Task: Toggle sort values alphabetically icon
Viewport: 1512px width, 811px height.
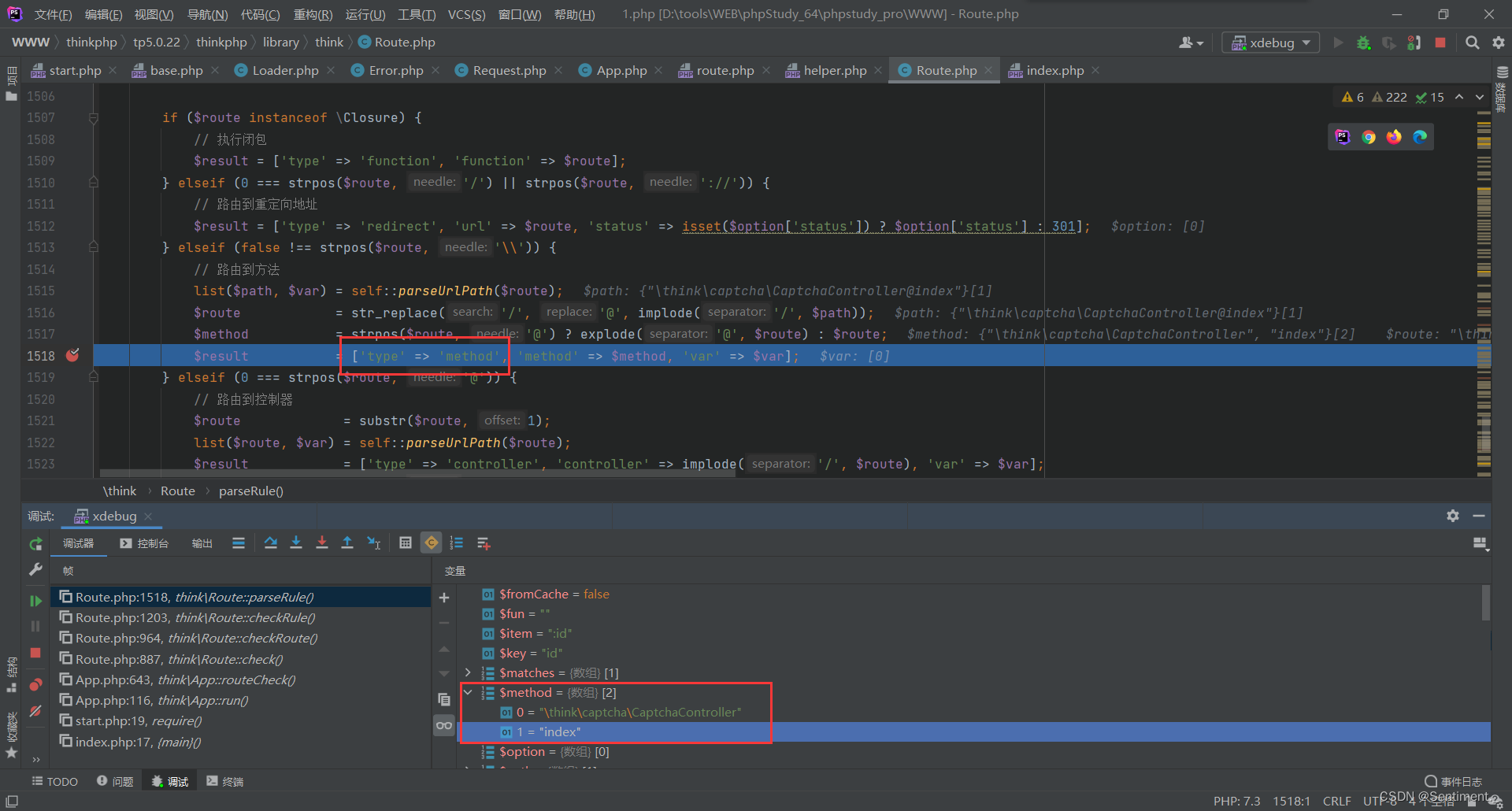Action: point(457,543)
